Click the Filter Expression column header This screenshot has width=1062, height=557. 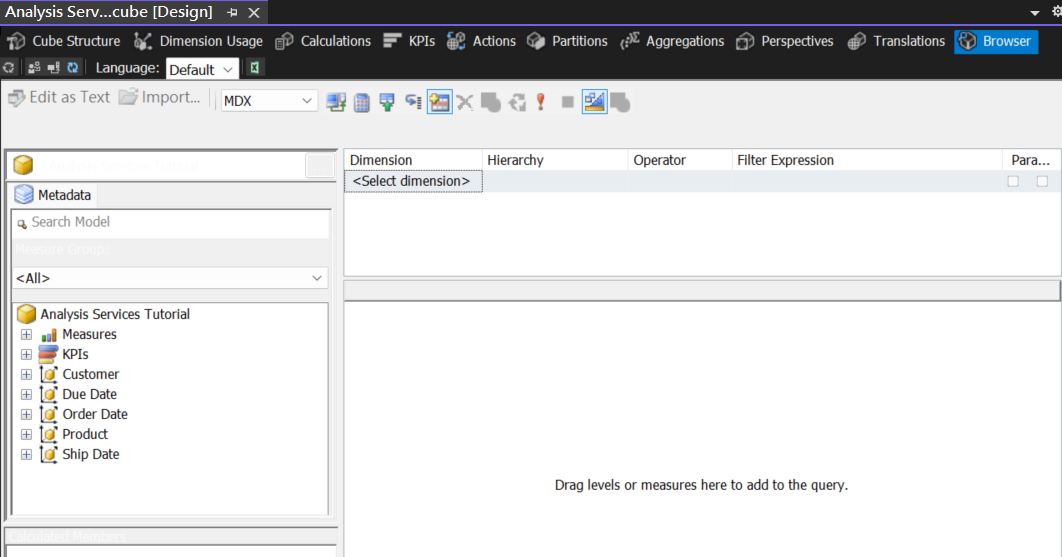click(x=867, y=161)
